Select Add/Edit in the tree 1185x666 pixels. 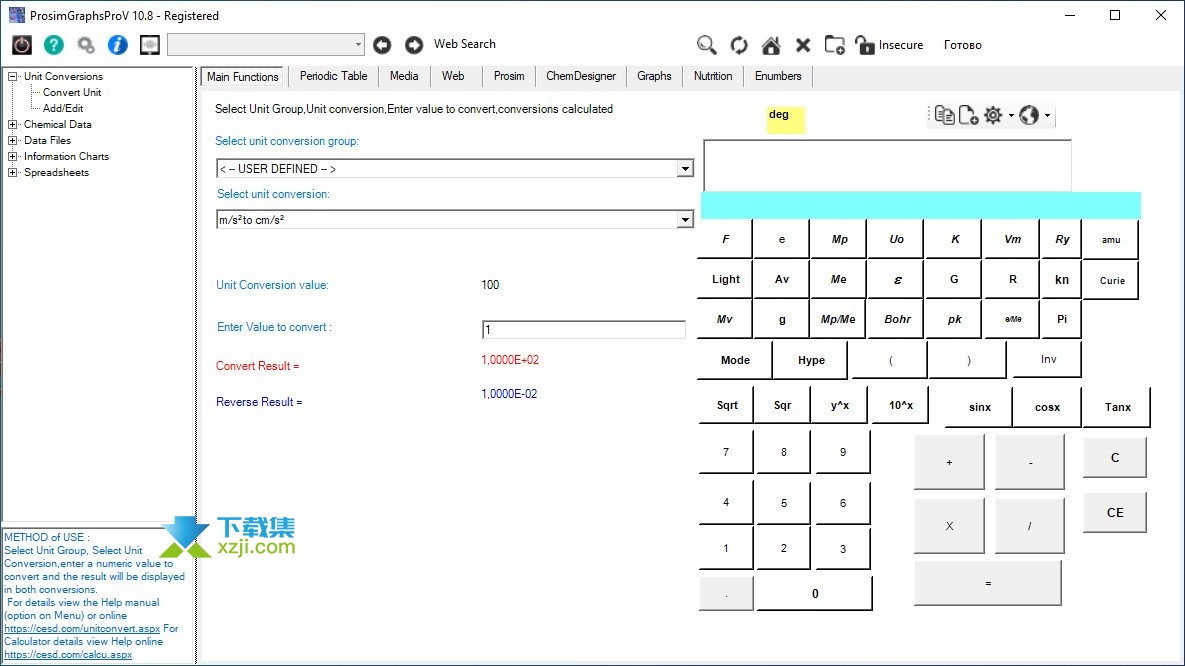tap(63, 108)
